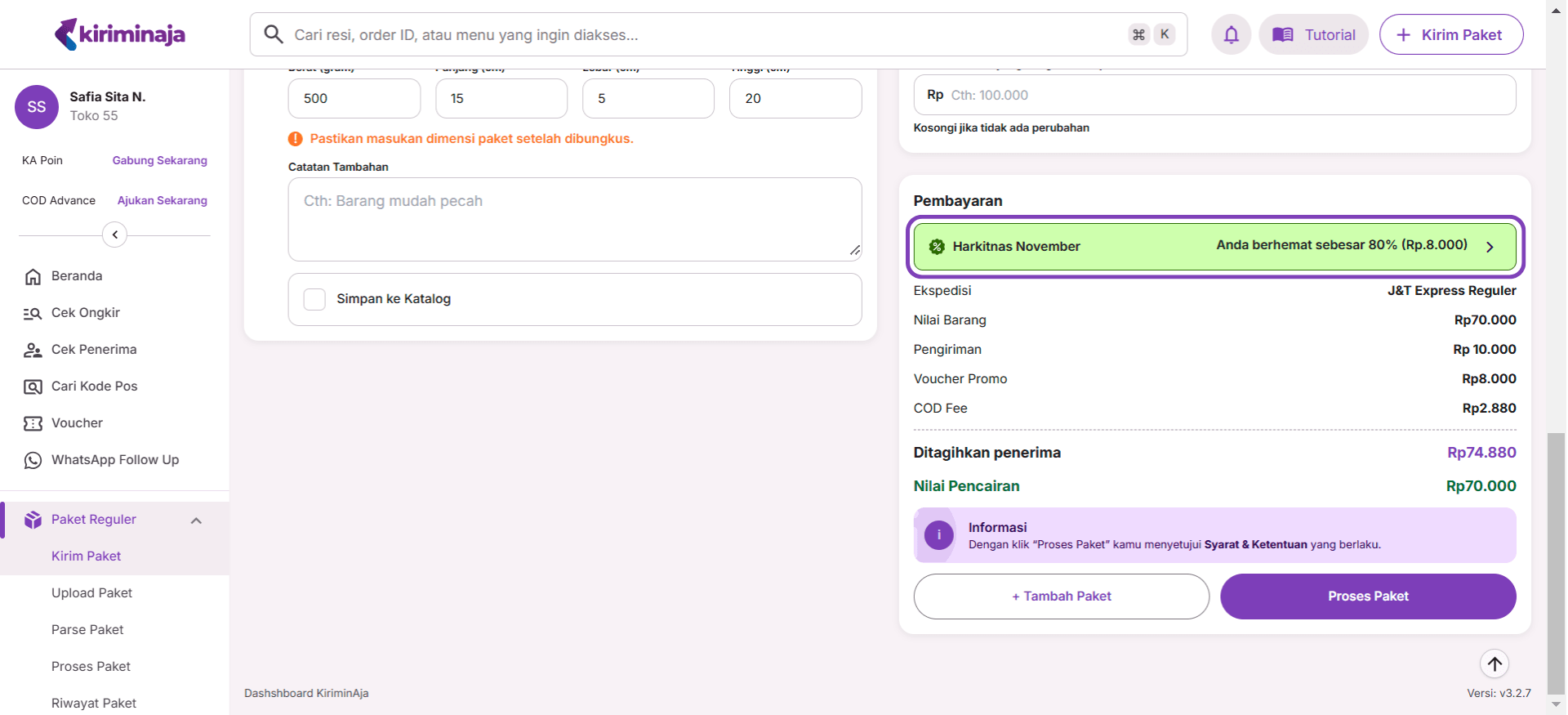The width and height of the screenshot is (1568, 715).
Task: Expand the Harkitnas November promo banner
Action: tap(1489, 247)
